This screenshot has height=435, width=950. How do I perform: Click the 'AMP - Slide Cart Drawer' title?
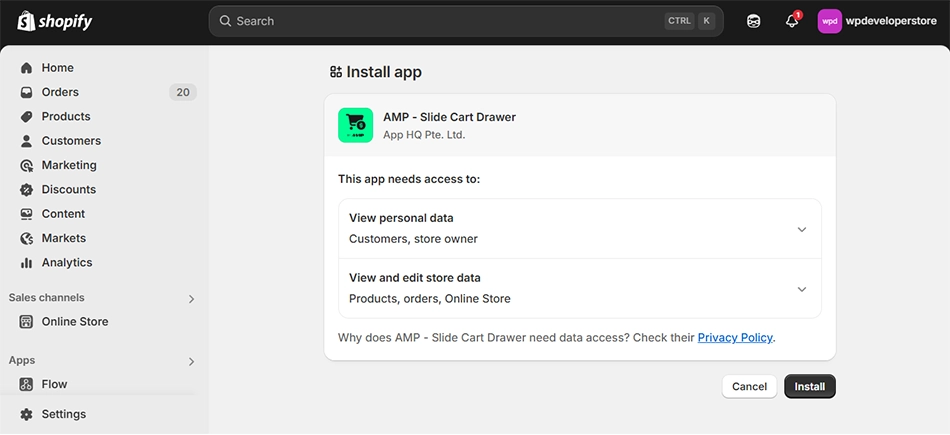[x=450, y=117]
